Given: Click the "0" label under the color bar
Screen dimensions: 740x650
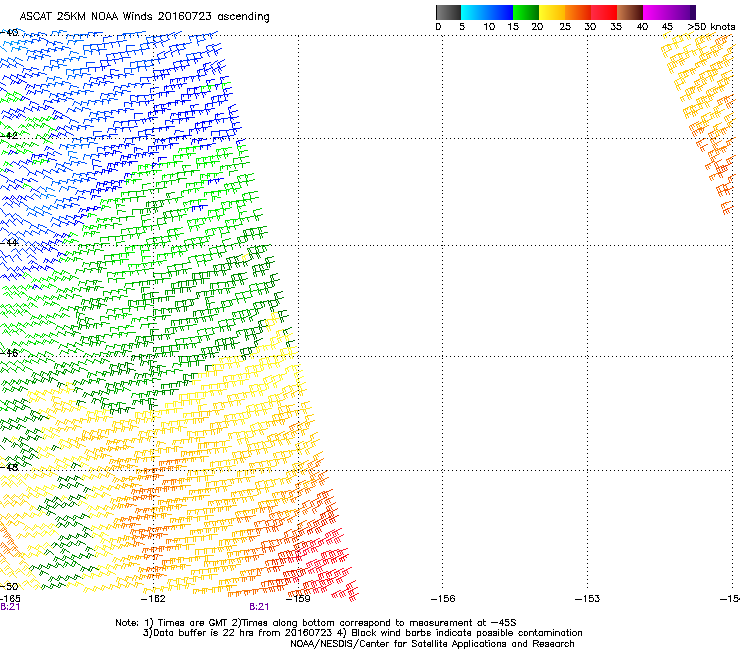Looking at the screenshot, I should pos(438,27).
